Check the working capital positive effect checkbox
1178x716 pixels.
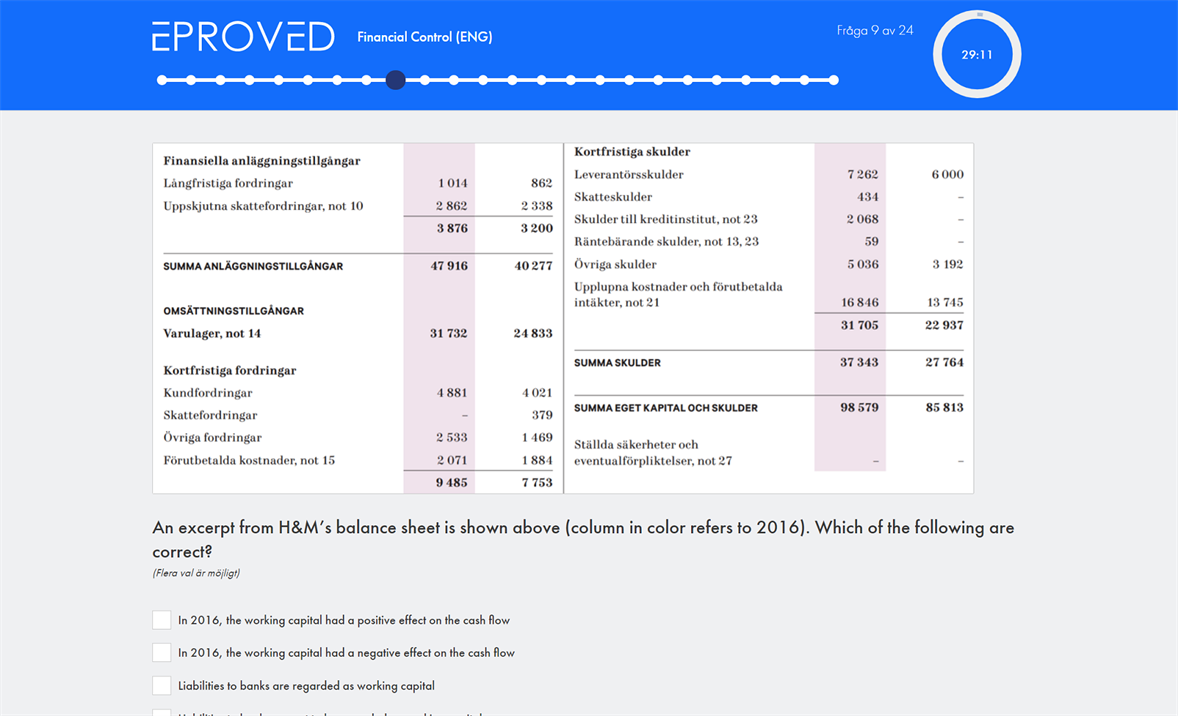pos(162,620)
